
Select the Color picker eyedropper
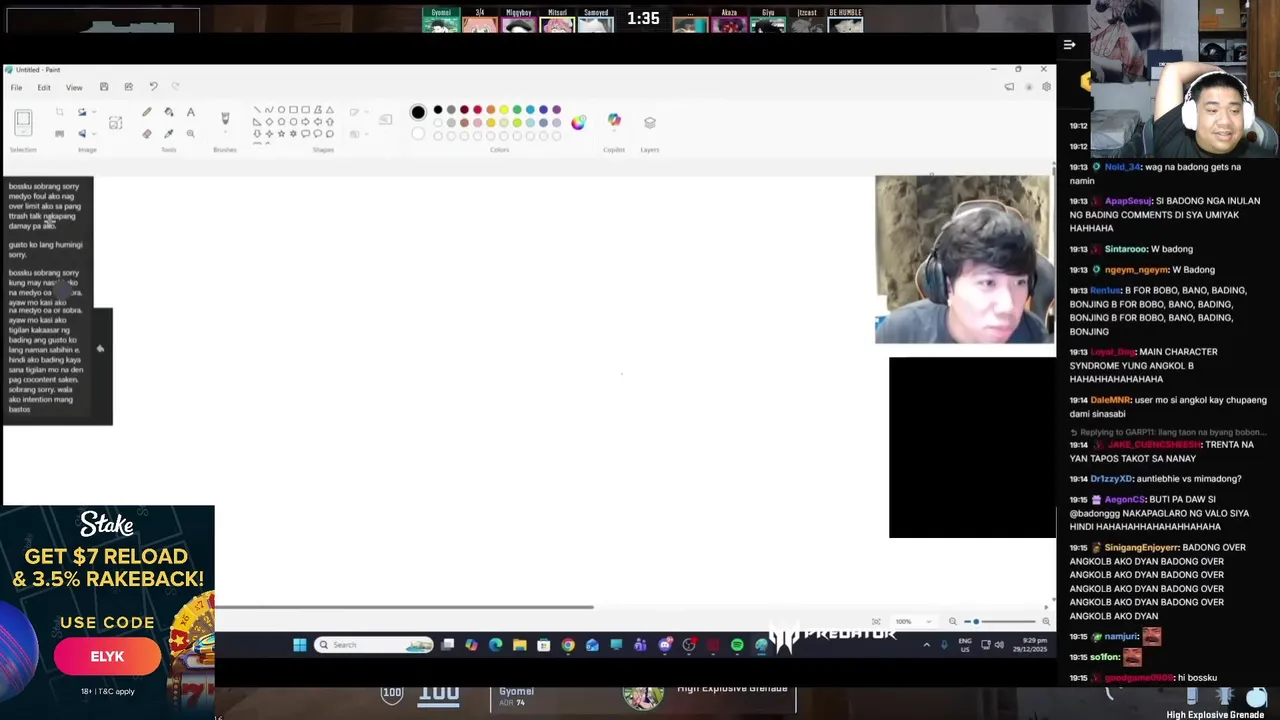(x=169, y=134)
